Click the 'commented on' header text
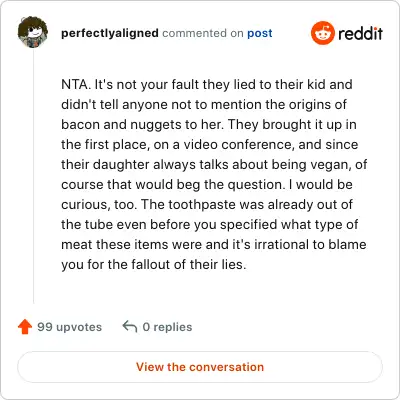The height and width of the screenshot is (400, 400). click(x=203, y=33)
